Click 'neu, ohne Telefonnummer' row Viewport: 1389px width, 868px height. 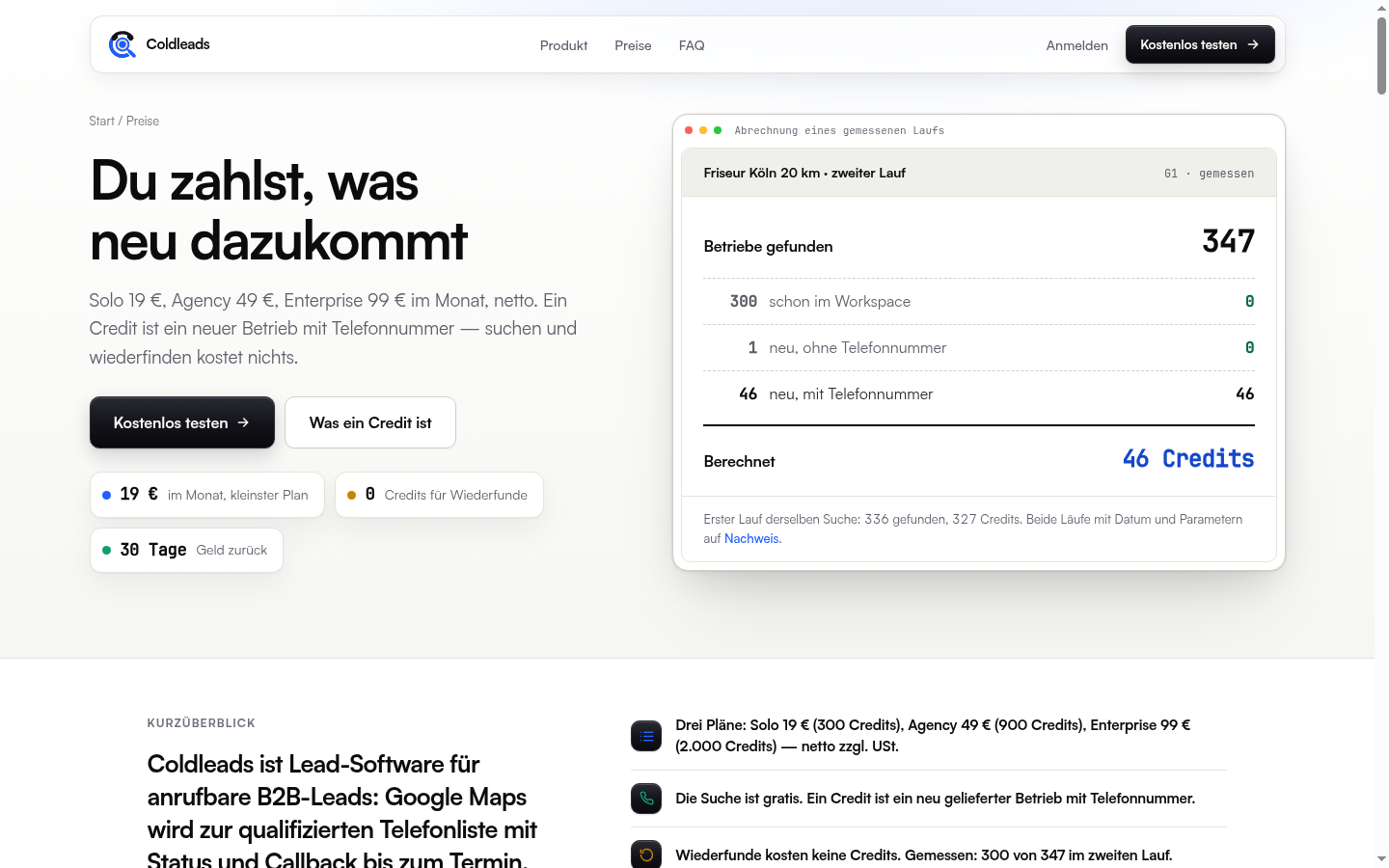tap(979, 347)
